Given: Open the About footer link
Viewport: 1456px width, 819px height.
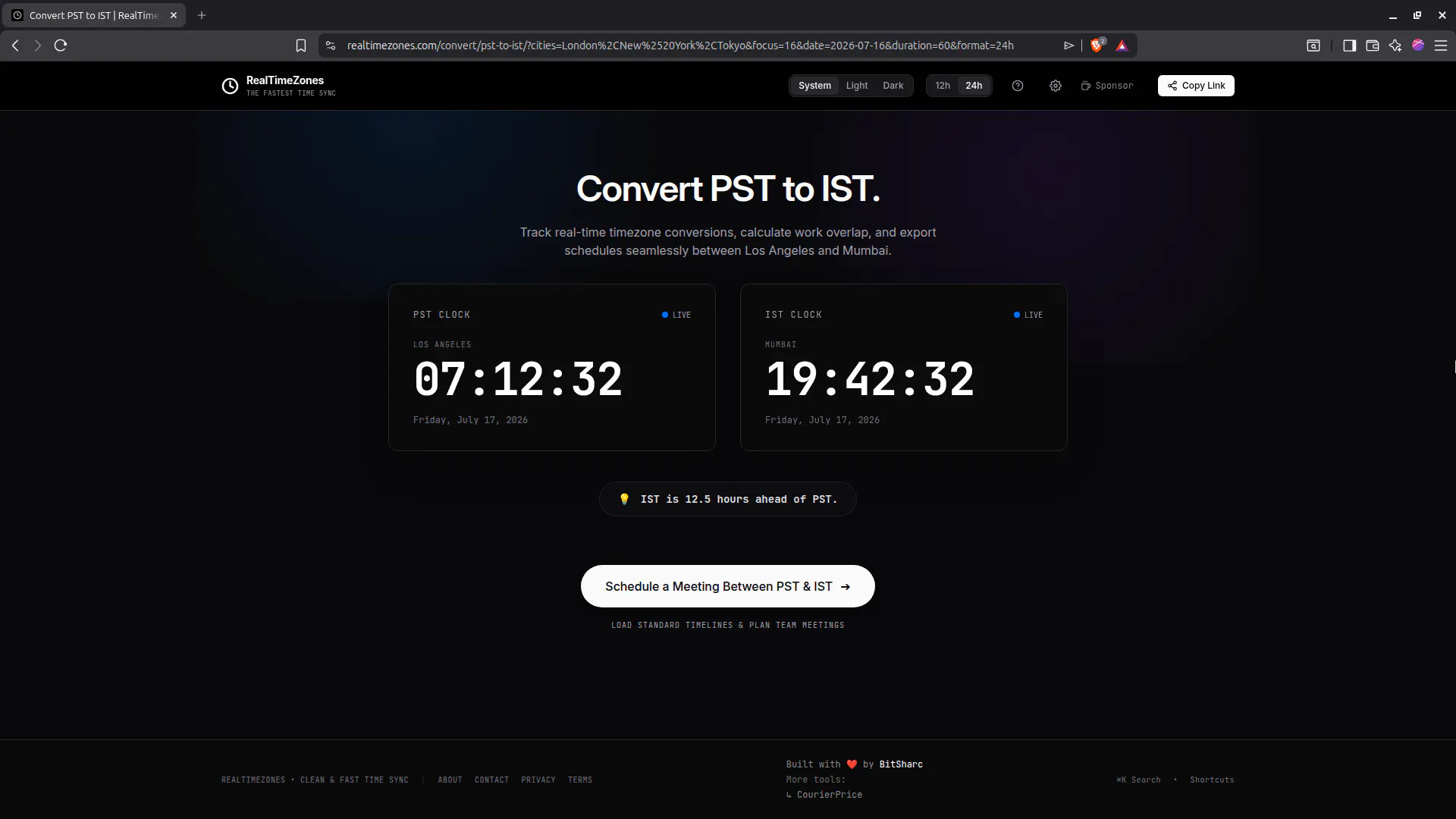Looking at the screenshot, I should tap(450, 780).
